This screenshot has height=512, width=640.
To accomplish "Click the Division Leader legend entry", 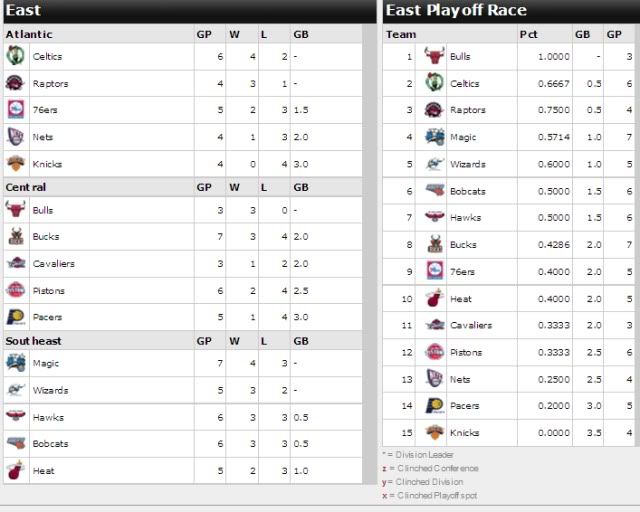I will [x=418, y=454].
